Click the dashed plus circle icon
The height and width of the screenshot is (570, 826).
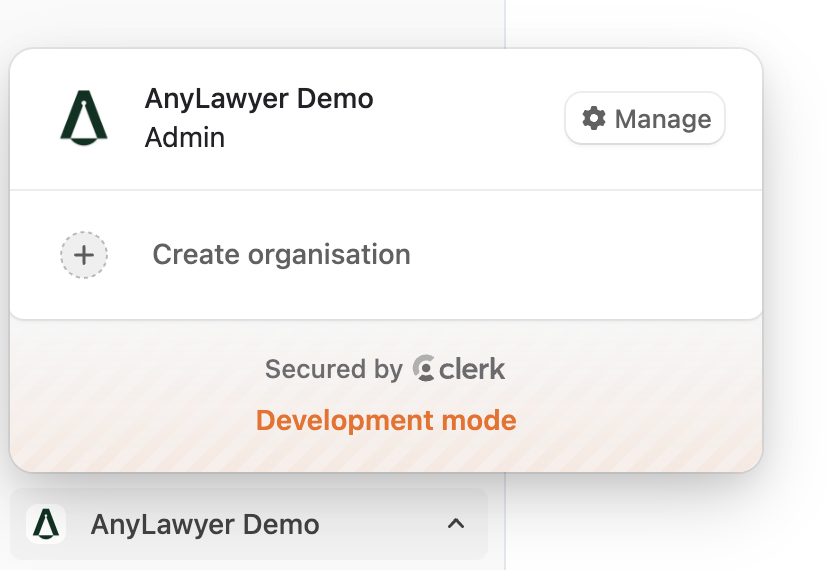click(84, 255)
